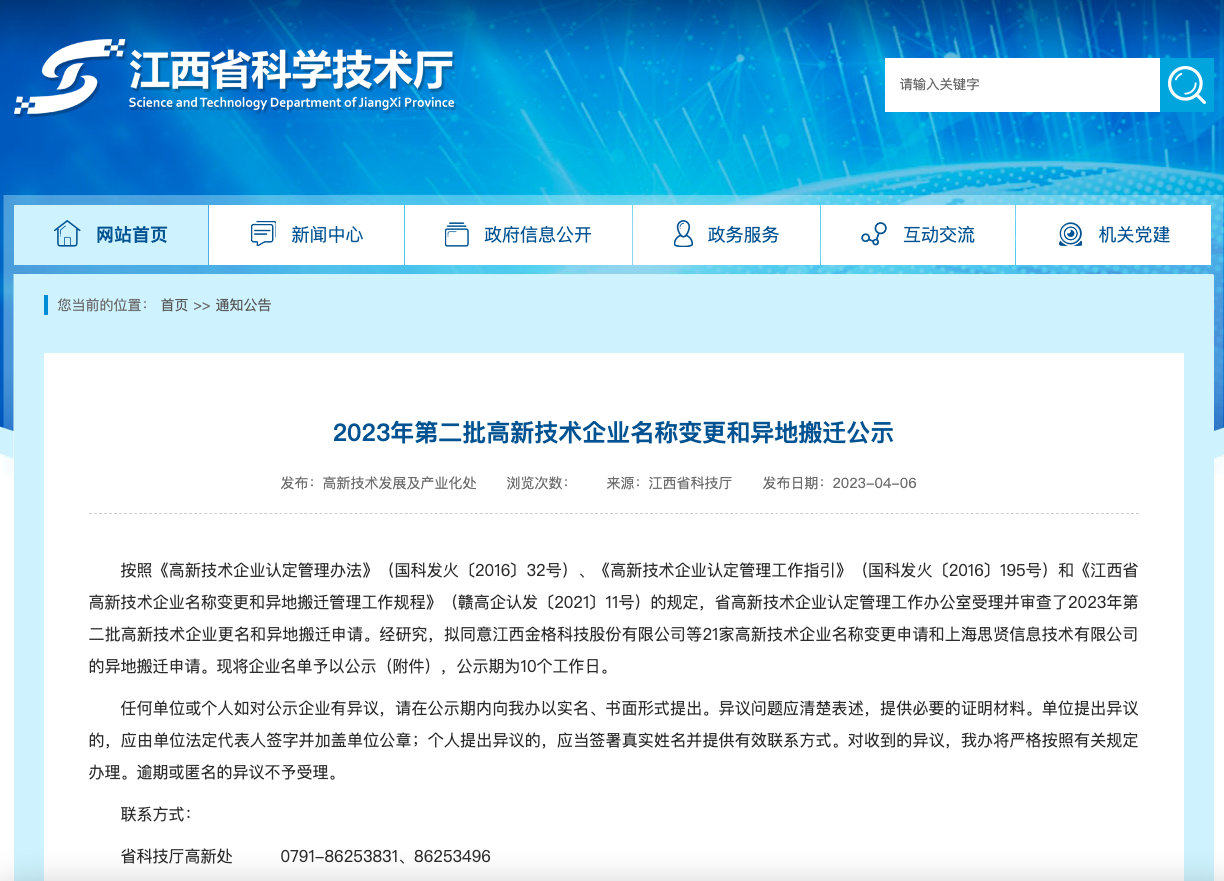The width and height of the screenshot is (1224, 881).
Task: Click the chat icon beside 新闻中心
Action: point(263,234)
